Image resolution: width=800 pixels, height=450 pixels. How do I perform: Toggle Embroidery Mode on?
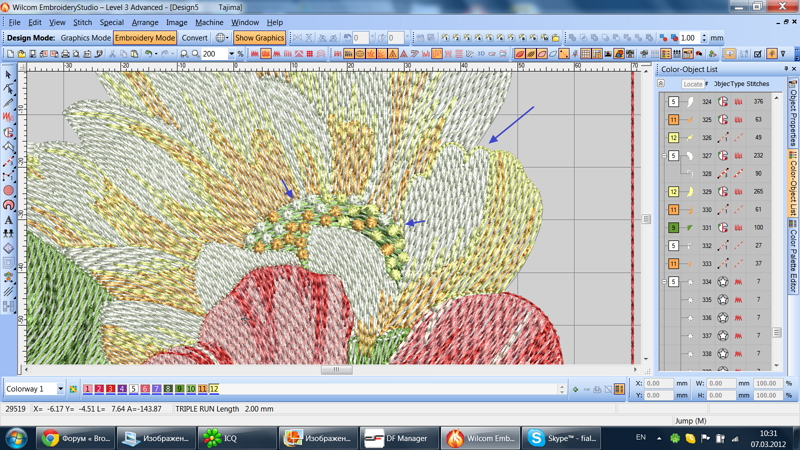144,38
